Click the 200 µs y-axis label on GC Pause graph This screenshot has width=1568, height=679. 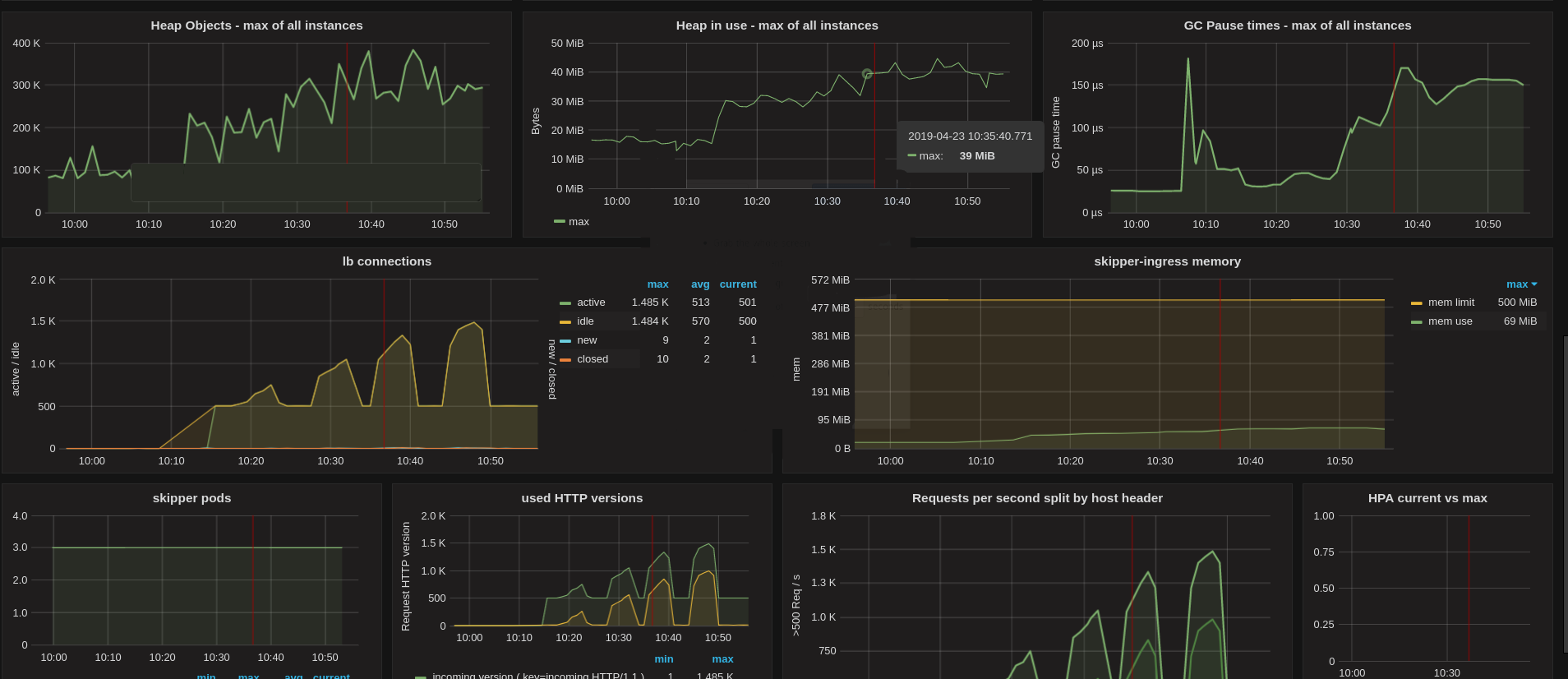[1087, 44]
